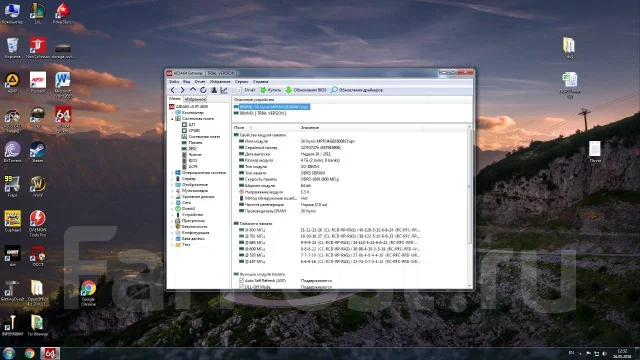This screenshot has height=360, width=640.
Task: Click the Chrome icon on the taskbar
Action: [29, 353]
